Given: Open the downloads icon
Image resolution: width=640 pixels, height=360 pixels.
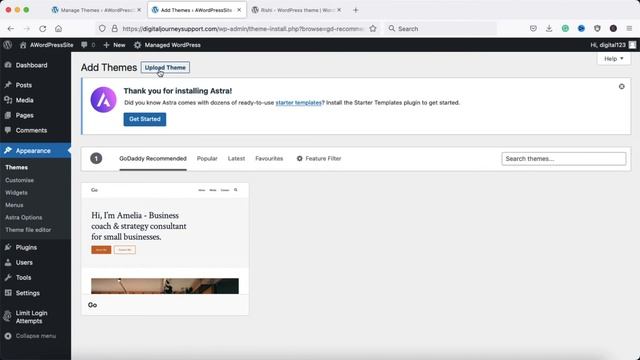Looking at the screenshot, I should (549, 29).
